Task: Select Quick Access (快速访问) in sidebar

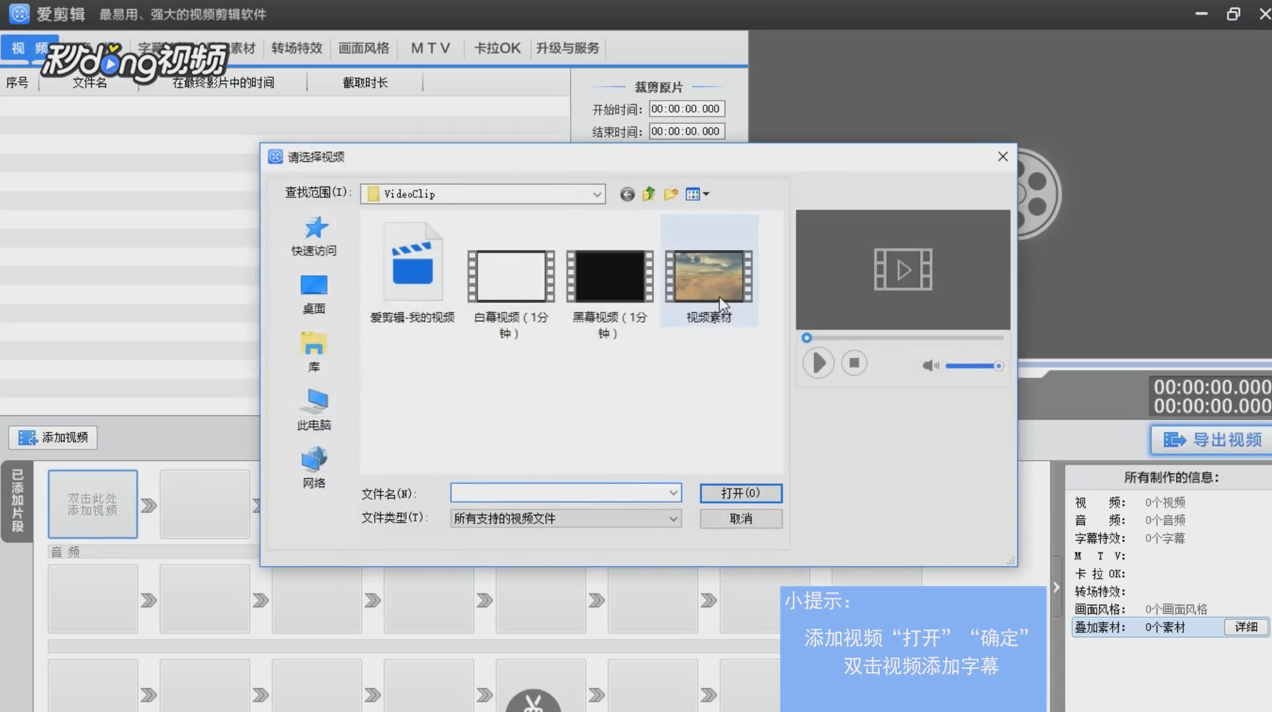Action: tap(314, 237)
